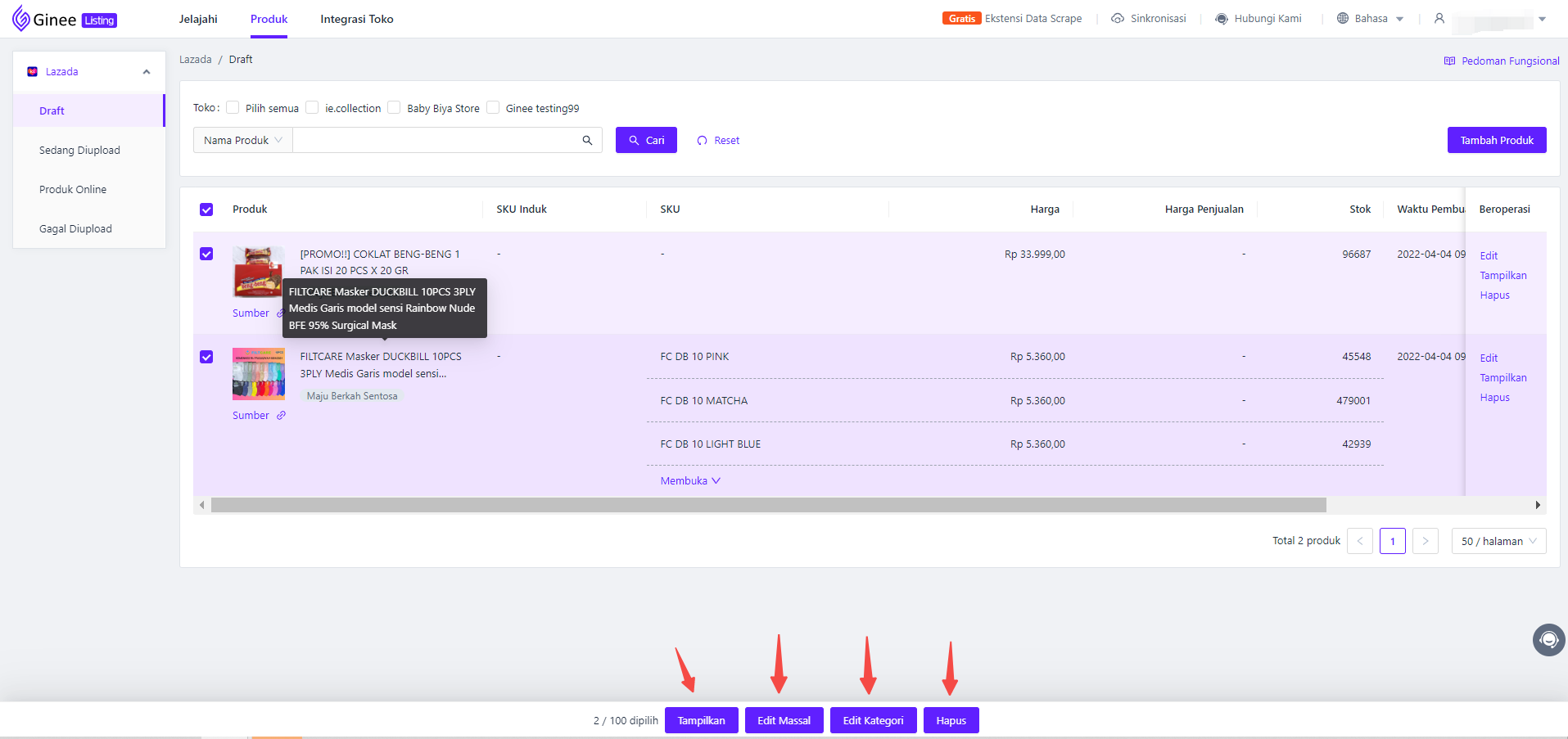Open the floating customer support chat icon
Image resolution: width=1568 pixels, height=739 pixels.
coord(1548,640)
